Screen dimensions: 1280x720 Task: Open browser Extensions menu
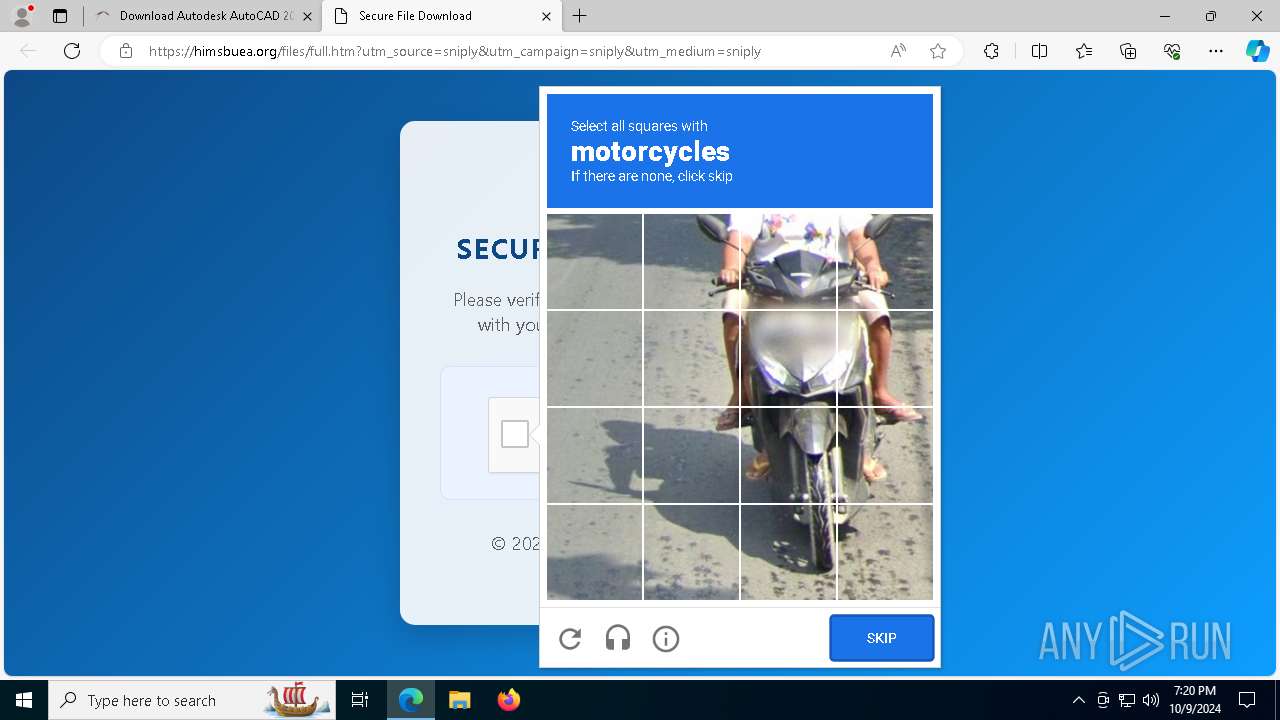991,51
